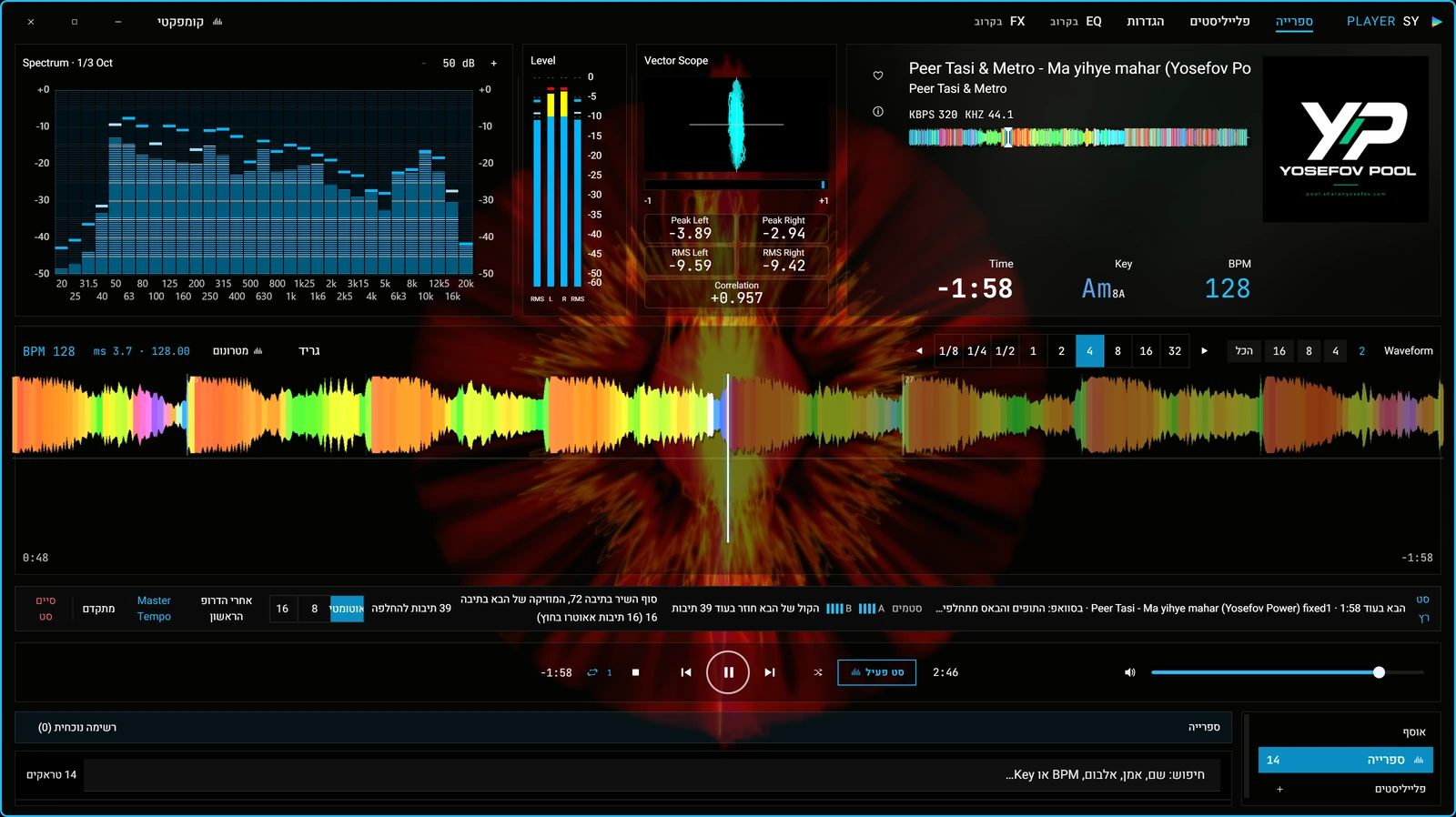Toggle the beat grid (גריד)

(x=309, y=351)
